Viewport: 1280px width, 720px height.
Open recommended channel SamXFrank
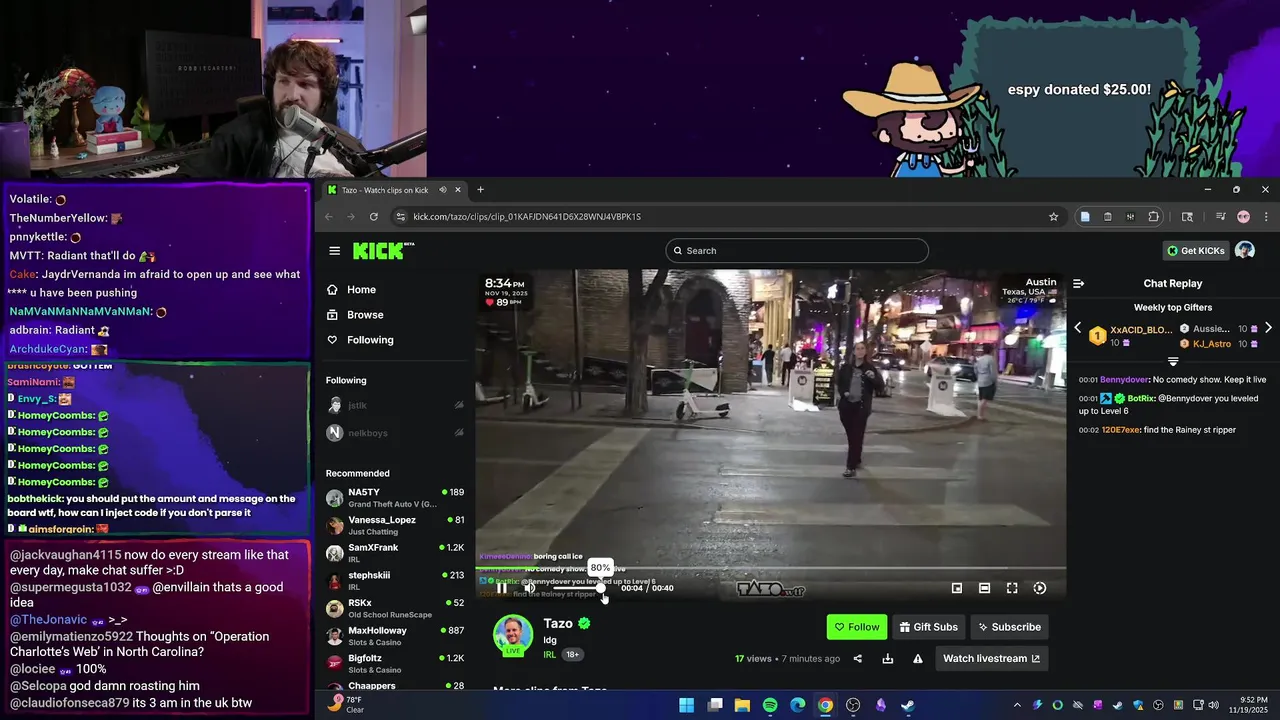[x=395, y=552]
